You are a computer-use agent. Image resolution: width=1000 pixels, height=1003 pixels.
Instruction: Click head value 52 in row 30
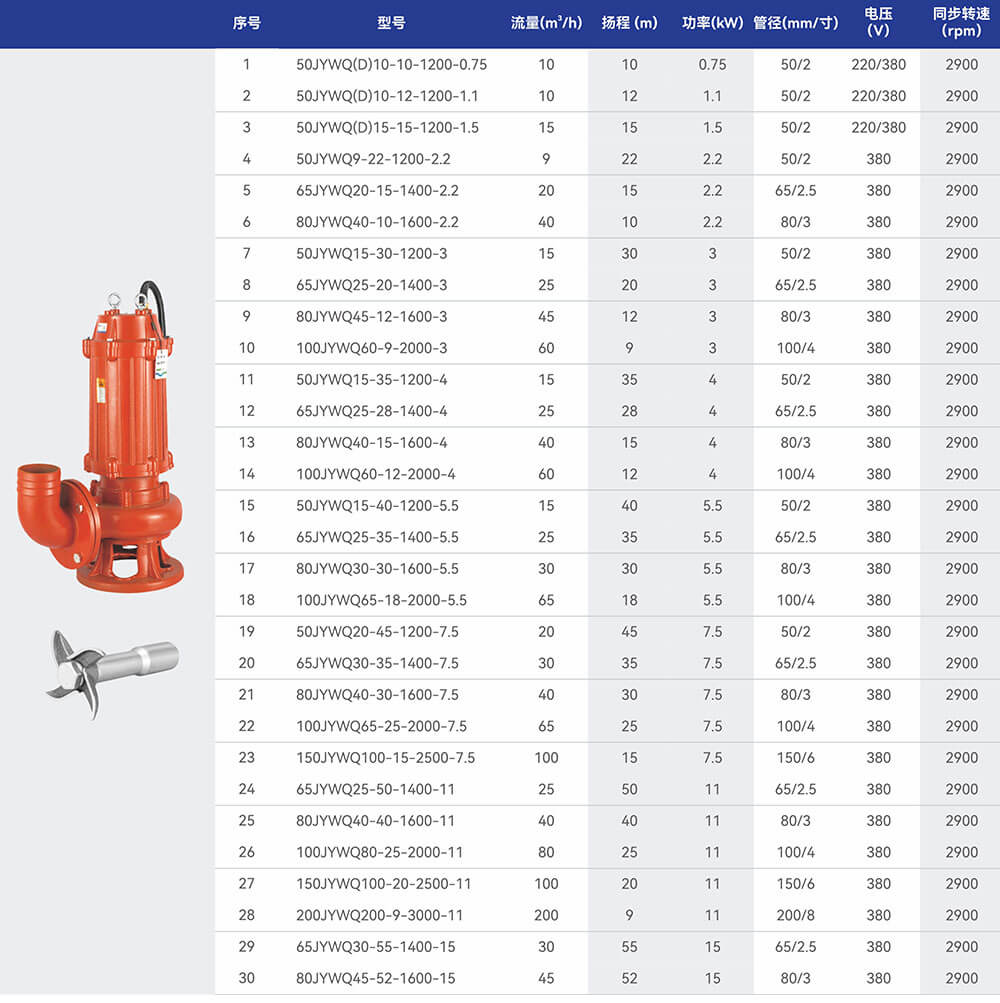630,978
